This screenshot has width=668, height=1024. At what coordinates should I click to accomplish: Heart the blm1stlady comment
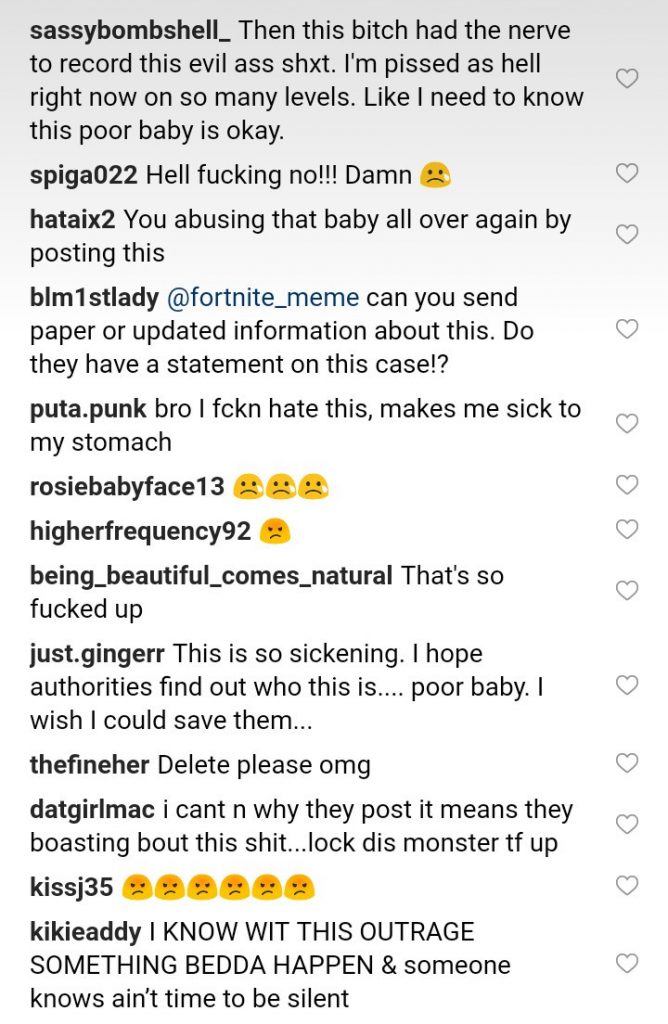point(626,329)
